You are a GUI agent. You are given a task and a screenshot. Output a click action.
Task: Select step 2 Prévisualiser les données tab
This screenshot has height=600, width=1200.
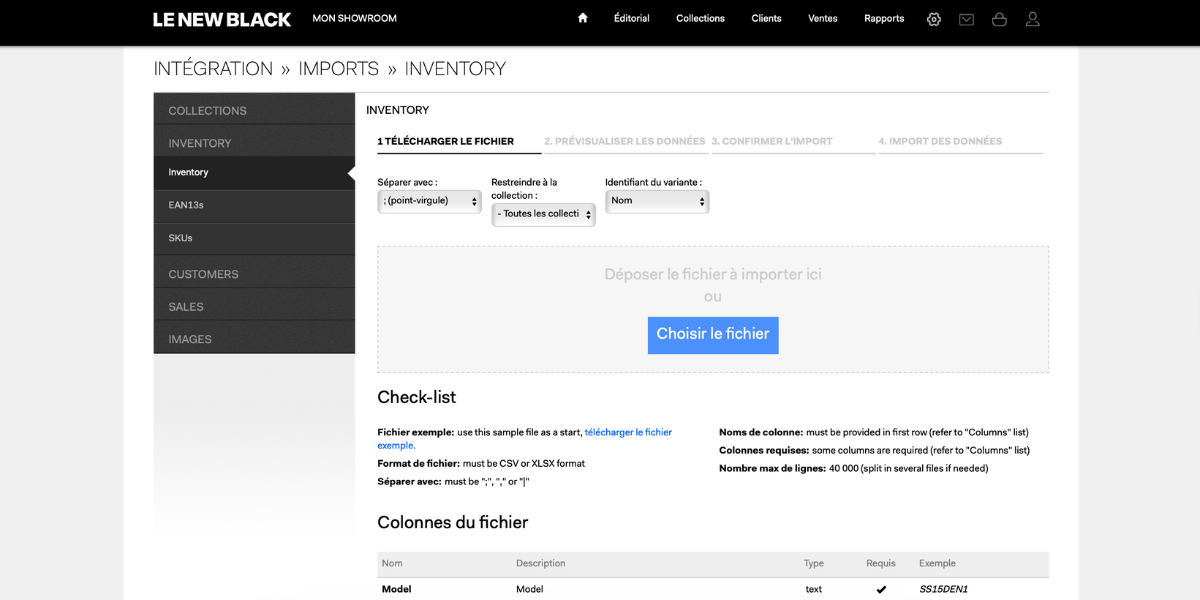[625, 142]
